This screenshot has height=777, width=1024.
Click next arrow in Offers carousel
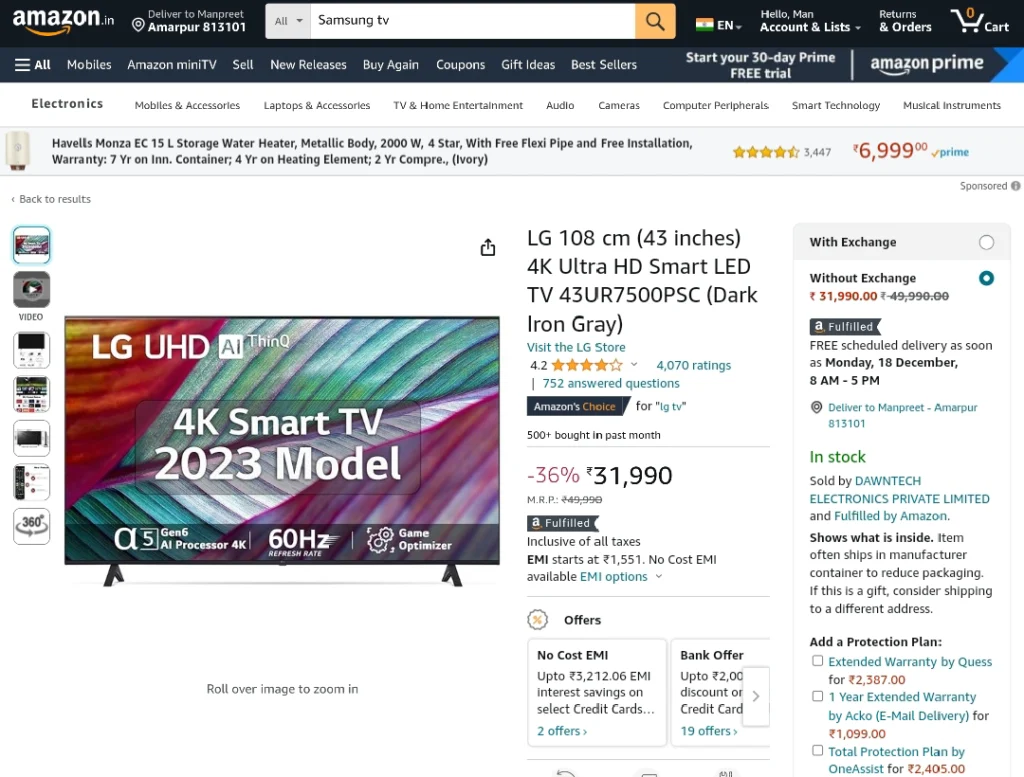[756, 696]
